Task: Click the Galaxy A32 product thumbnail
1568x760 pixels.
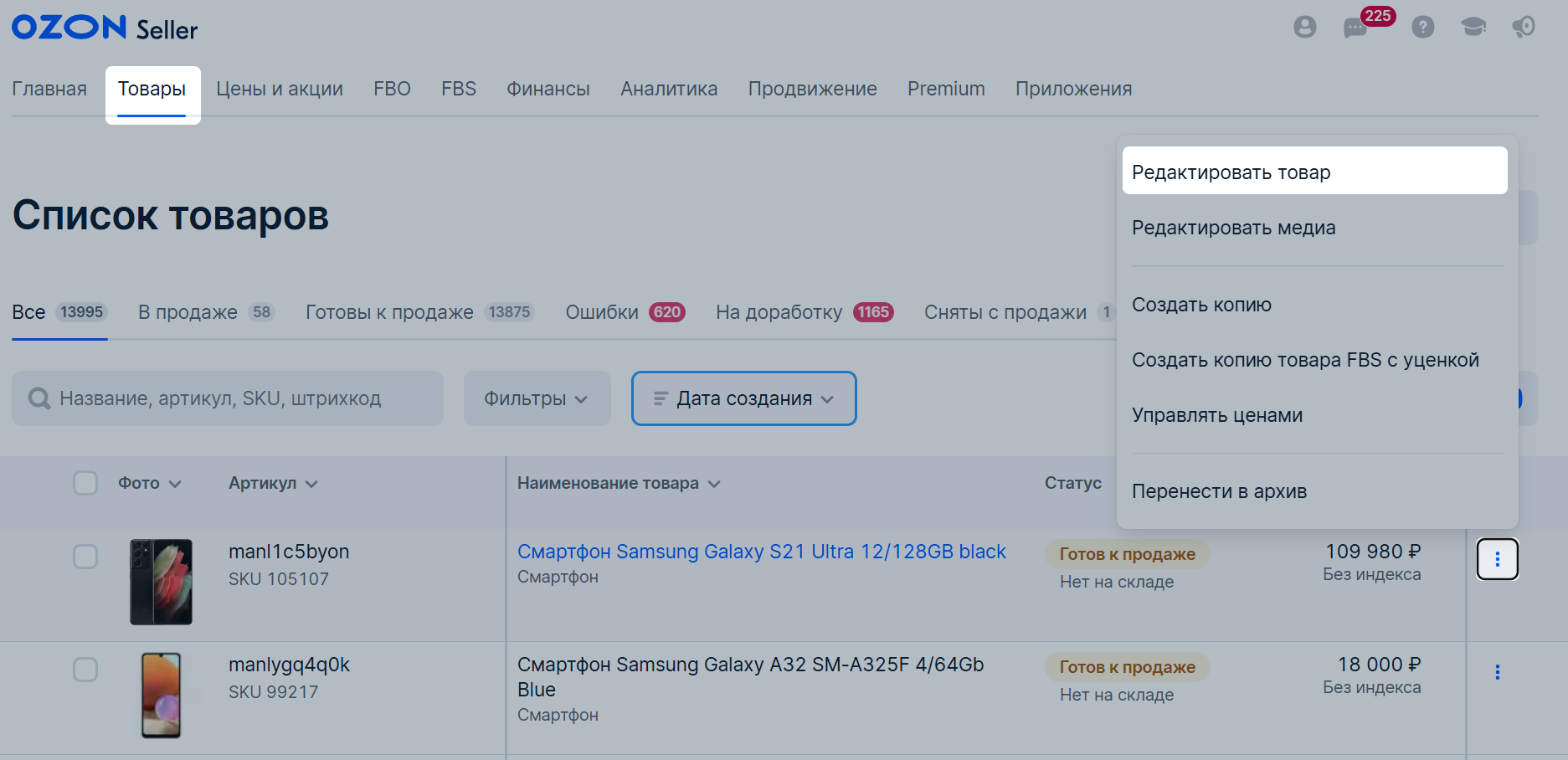Action: 161,695
